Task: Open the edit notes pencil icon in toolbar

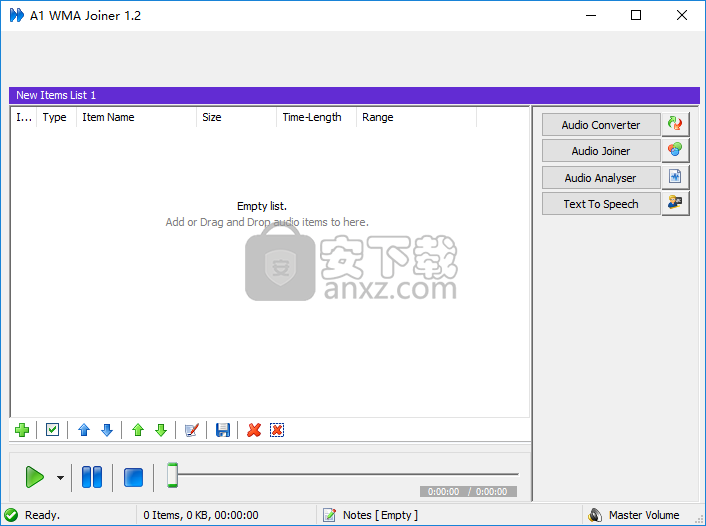Action: [192, 430]
